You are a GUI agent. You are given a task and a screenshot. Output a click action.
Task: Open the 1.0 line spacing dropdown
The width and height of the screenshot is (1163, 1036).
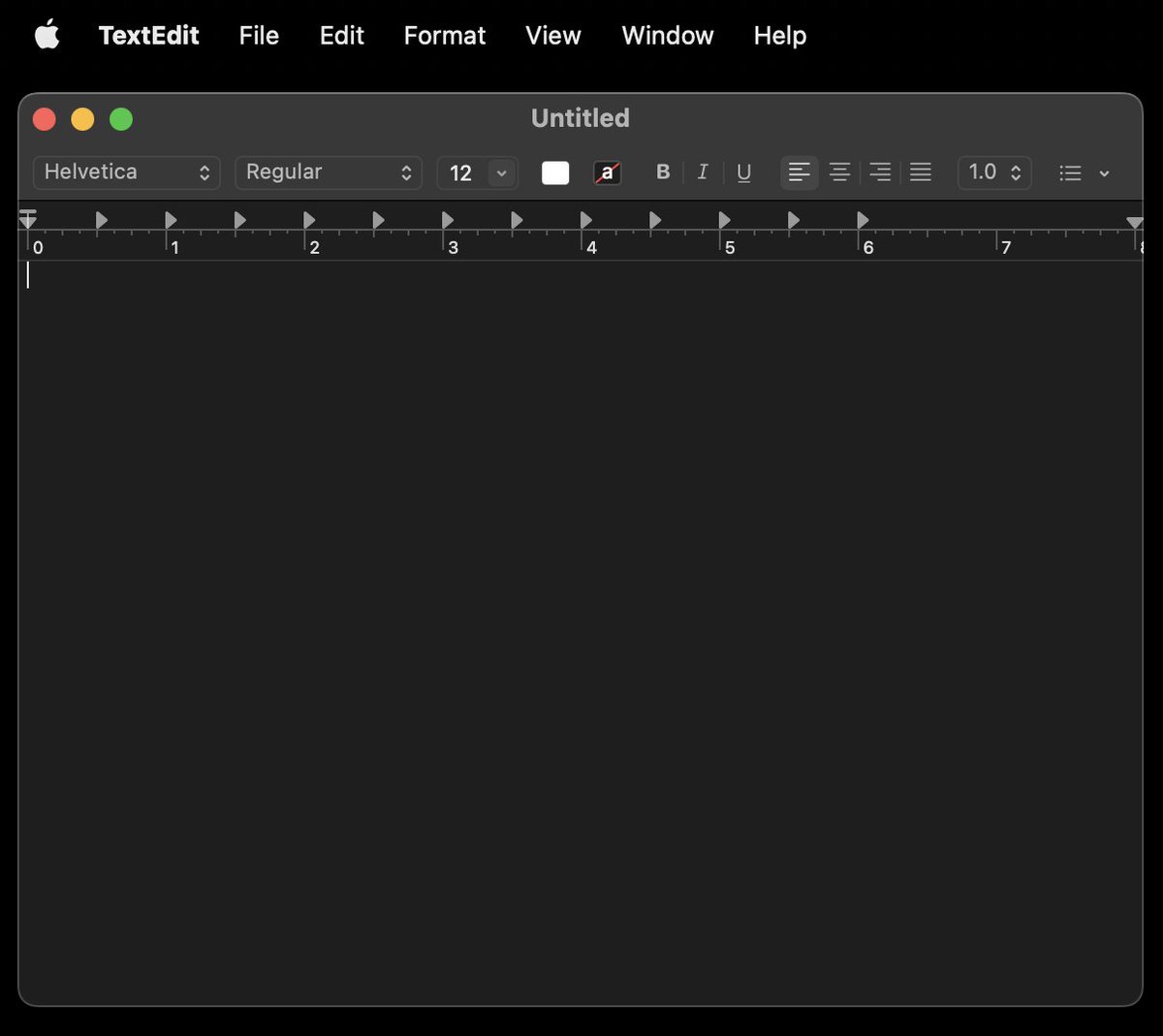pyautogui.click(x=994, y=173)
